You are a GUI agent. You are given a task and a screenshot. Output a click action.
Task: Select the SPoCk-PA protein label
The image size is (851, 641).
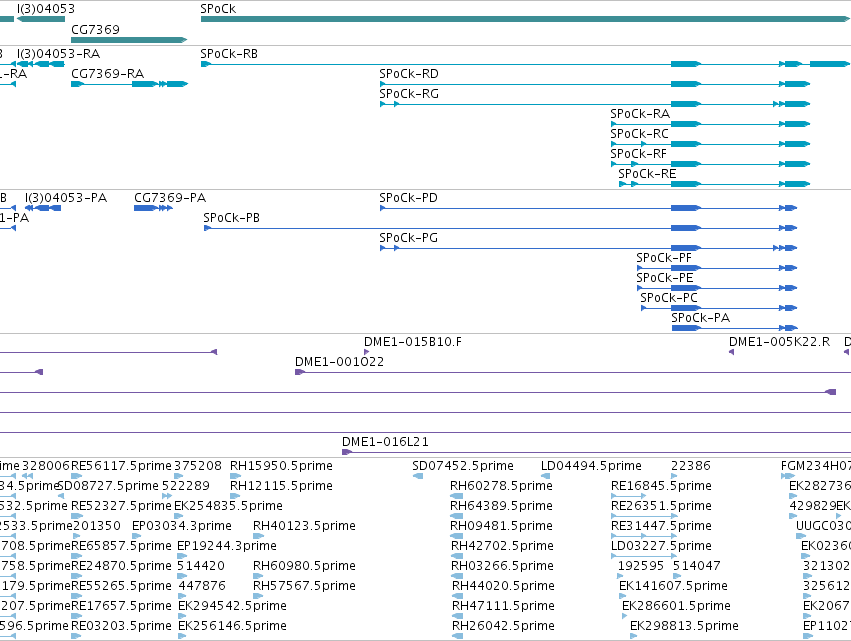[x=701, y=319]
